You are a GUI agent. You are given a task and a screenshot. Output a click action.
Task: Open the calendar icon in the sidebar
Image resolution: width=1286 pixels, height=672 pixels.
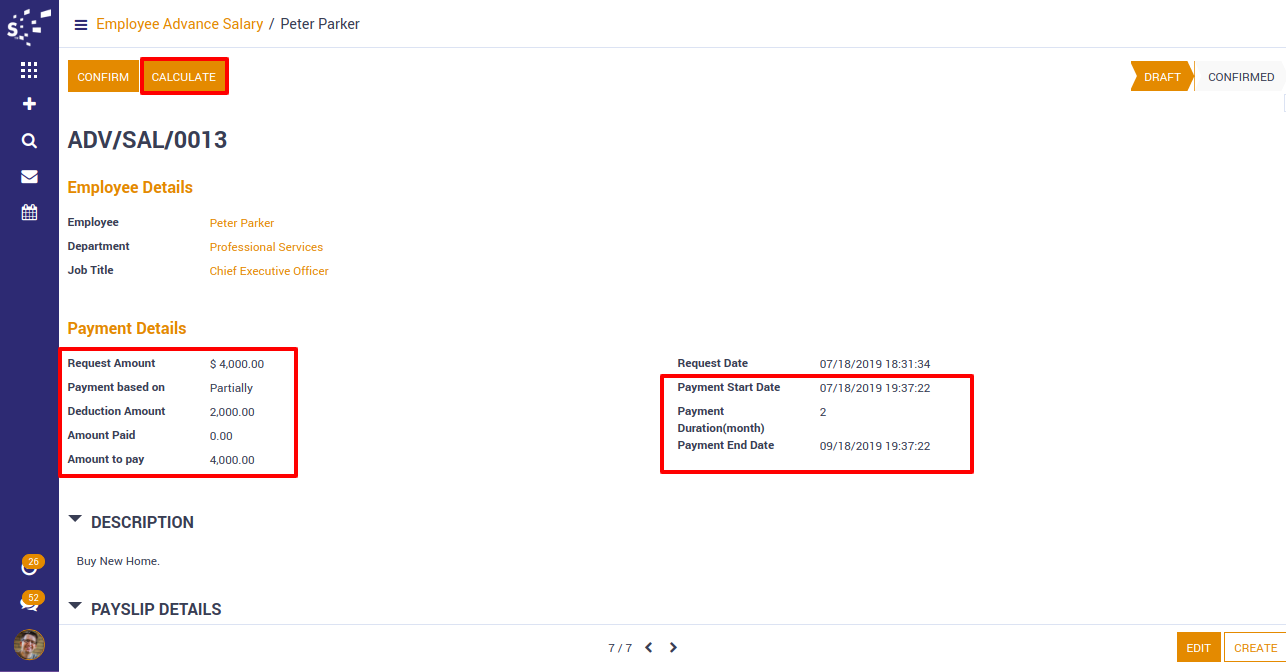click(x=29, y=212)
